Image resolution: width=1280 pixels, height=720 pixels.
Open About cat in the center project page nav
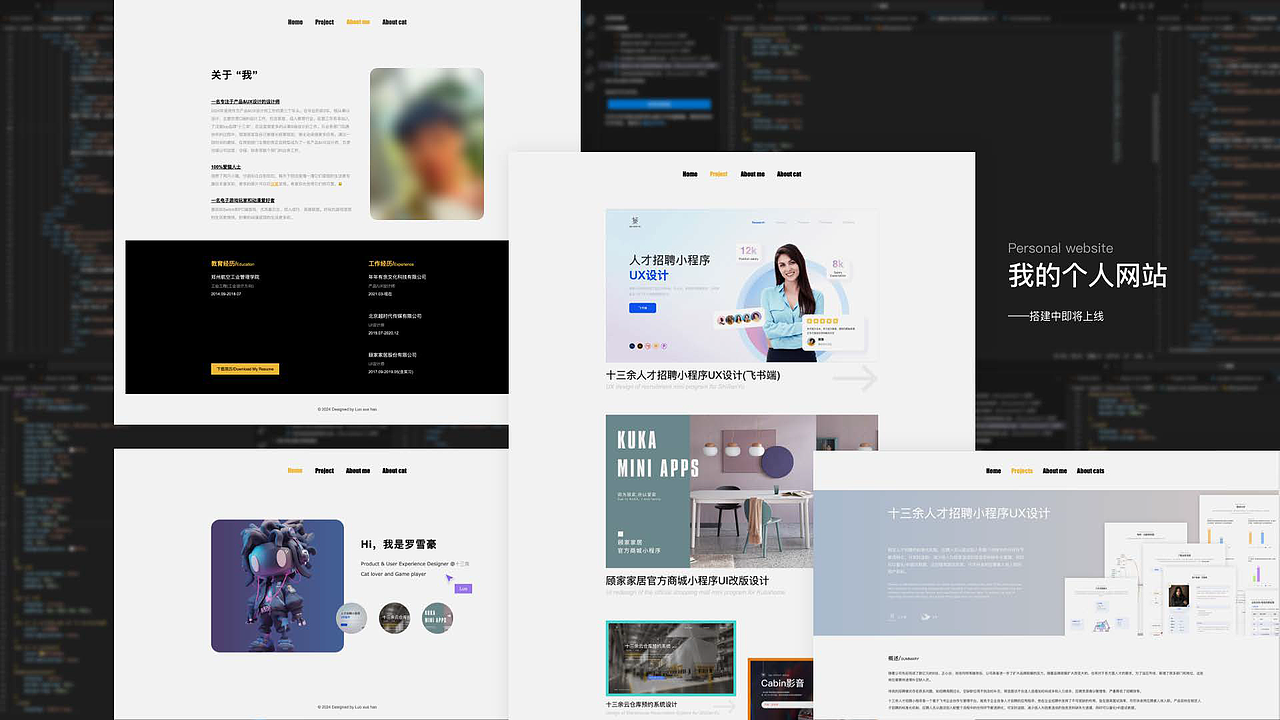(789, 174)
